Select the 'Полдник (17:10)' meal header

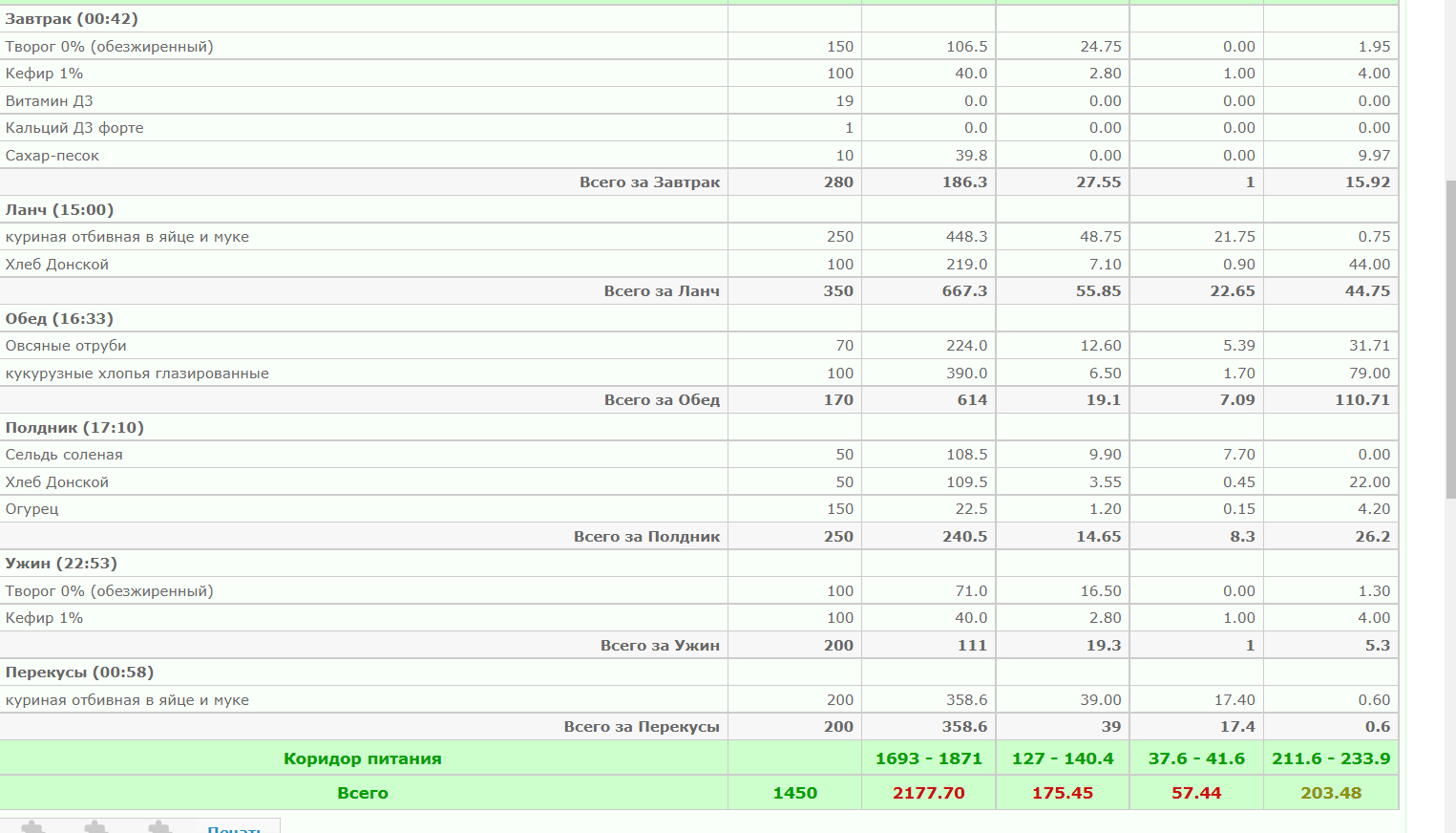pos(74,427)
